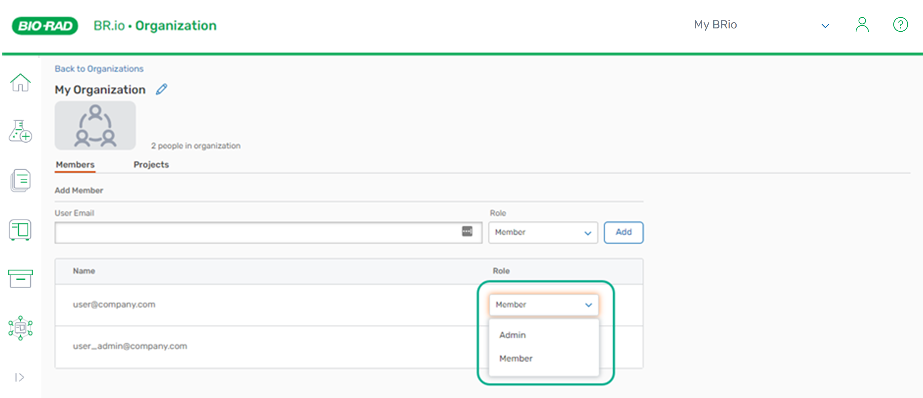Click the Bio-Rad logo
This screenshot has height=398, width=923.
pos(45,26)
